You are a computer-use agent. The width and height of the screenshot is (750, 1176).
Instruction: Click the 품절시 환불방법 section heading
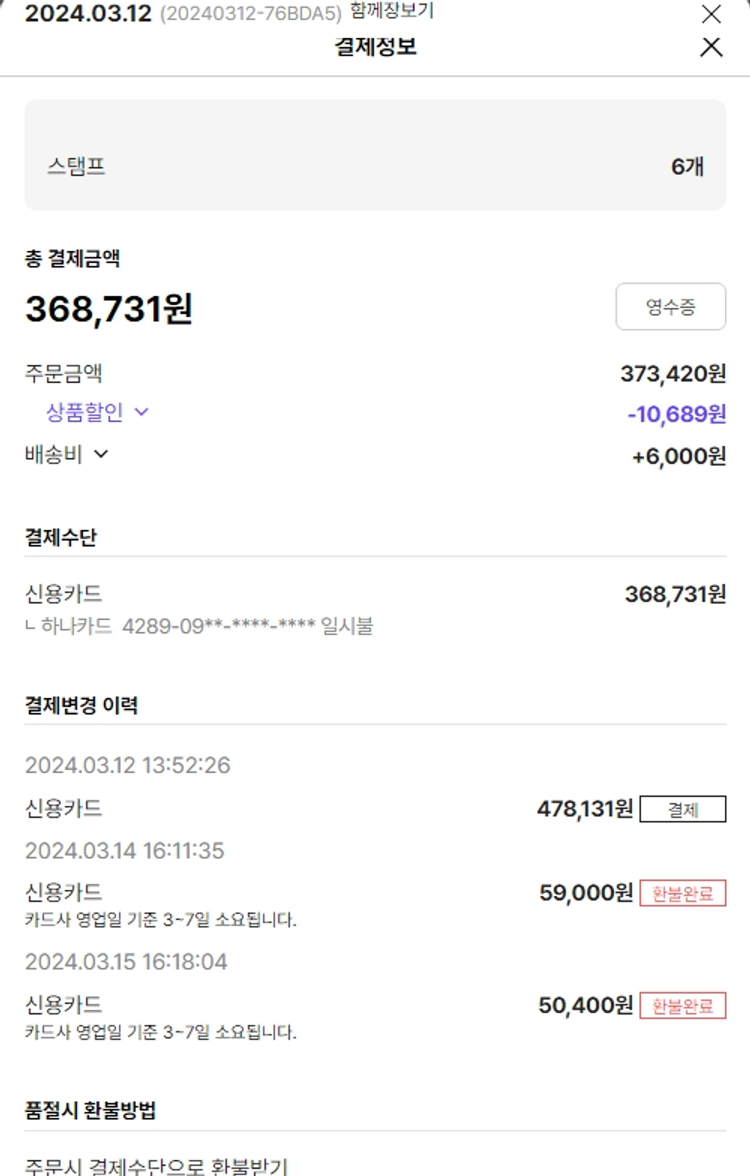[x=90, y=1110]
